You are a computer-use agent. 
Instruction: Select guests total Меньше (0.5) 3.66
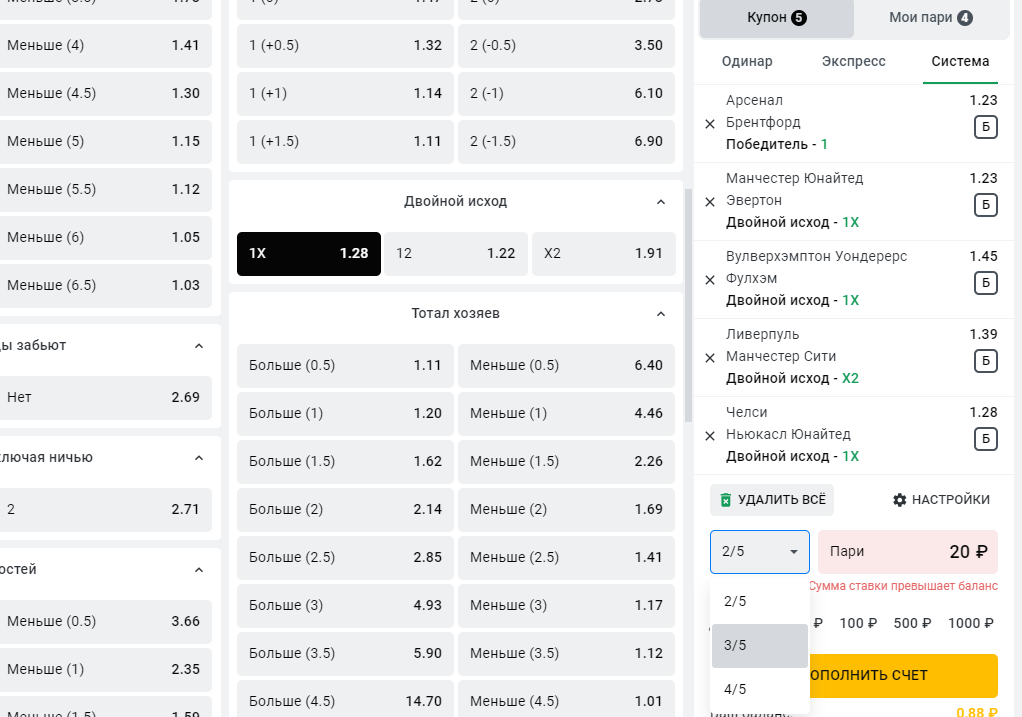104,622
